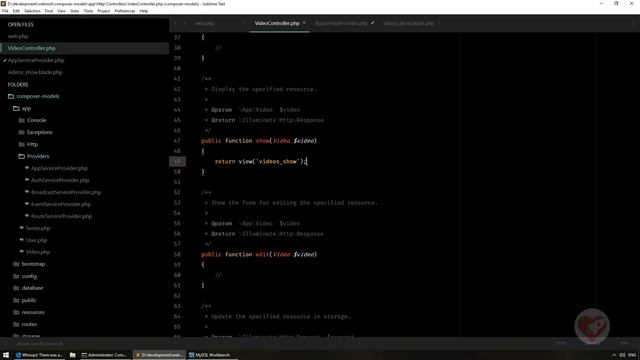The height and width of the screenshot is (360, 640).
Task: Open BroadcastServiceProvider.php in sidebar
Action: point(66,192)
